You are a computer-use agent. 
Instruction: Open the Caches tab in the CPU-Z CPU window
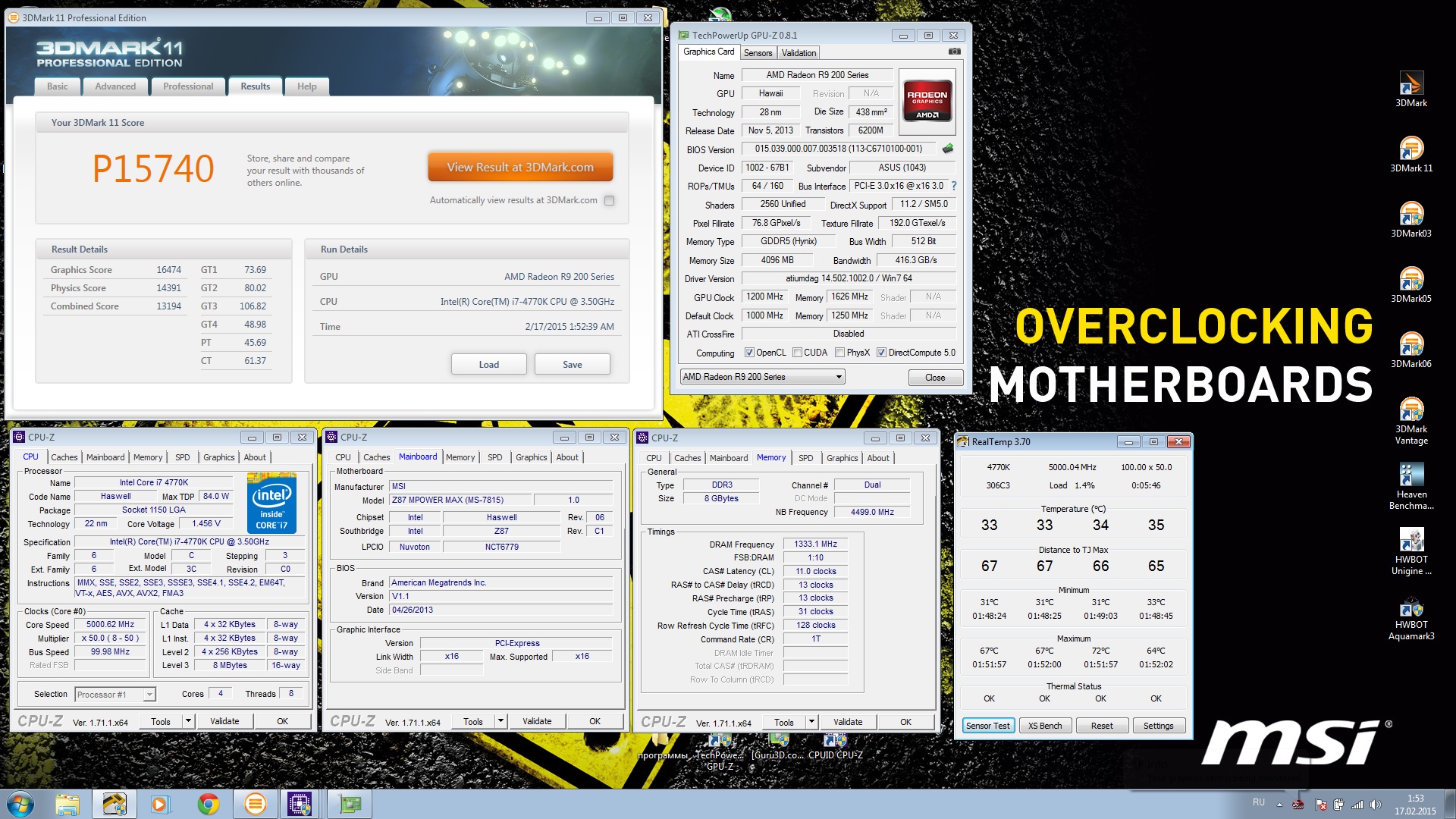[x=64, y=457]
